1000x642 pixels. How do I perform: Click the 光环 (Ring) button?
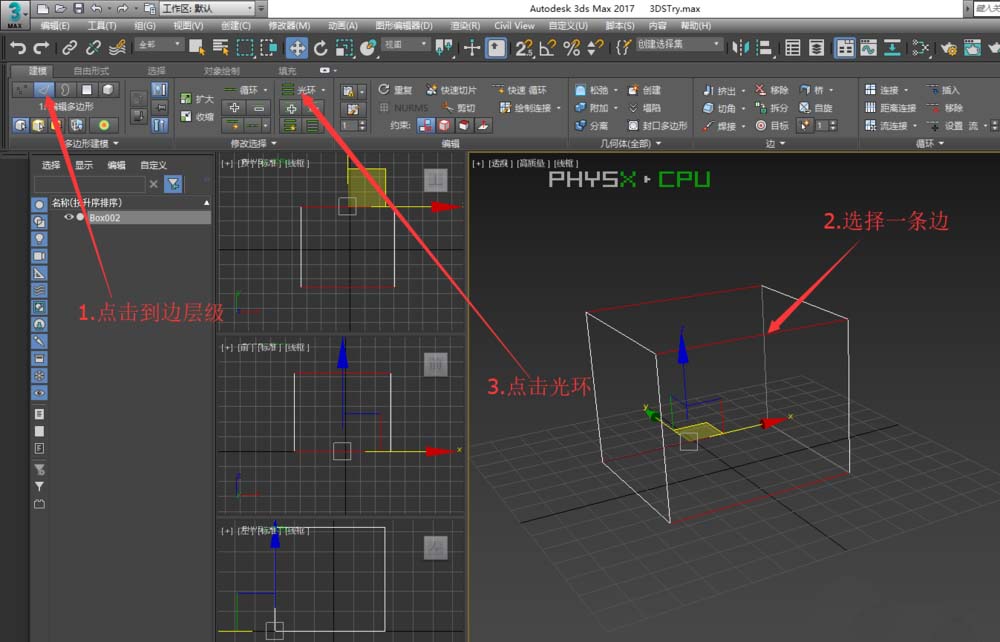(x=305, y=90)
